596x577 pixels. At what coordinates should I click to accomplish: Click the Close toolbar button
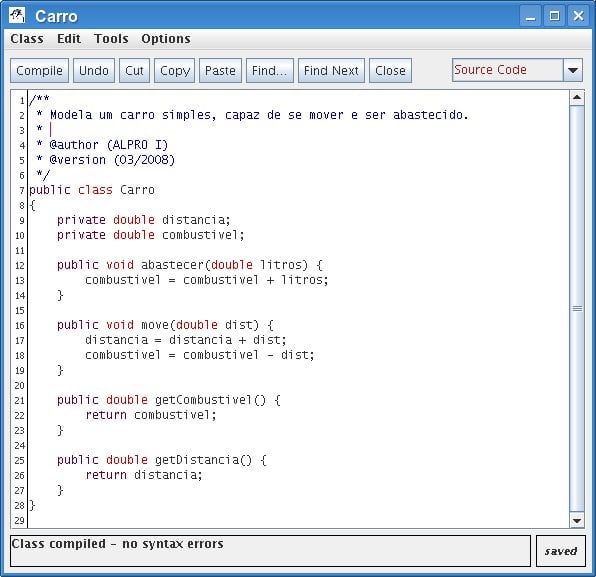[390, 71]
